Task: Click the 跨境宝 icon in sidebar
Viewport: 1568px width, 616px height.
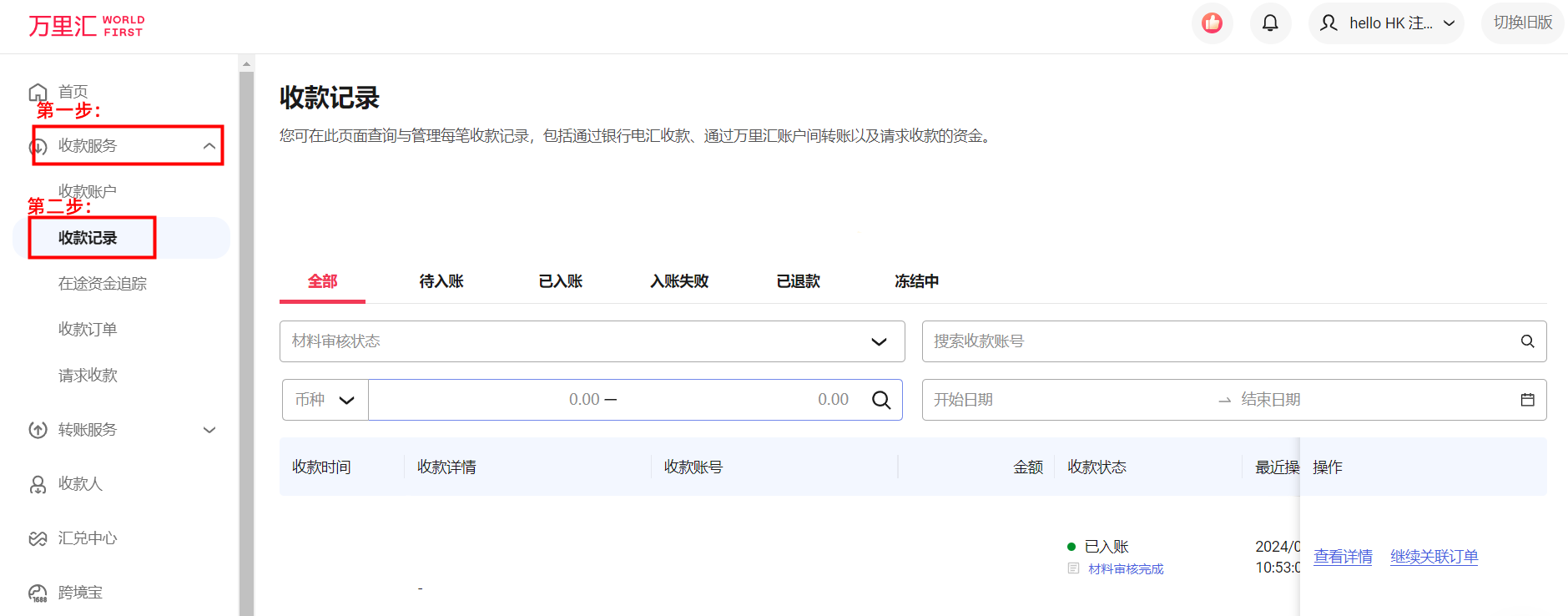Action: tap(38, 593)
